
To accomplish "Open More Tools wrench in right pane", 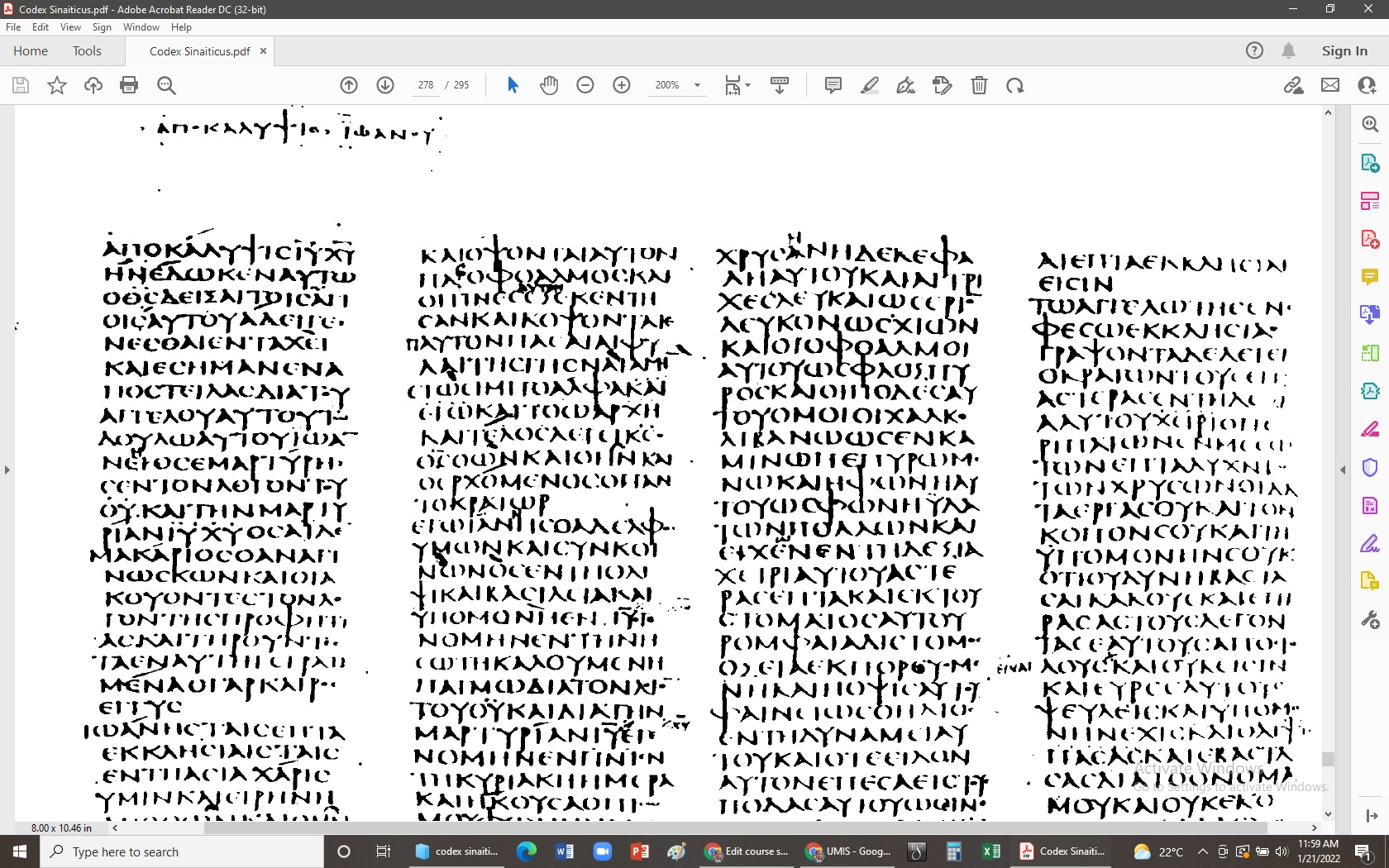I will point(1370,620).
